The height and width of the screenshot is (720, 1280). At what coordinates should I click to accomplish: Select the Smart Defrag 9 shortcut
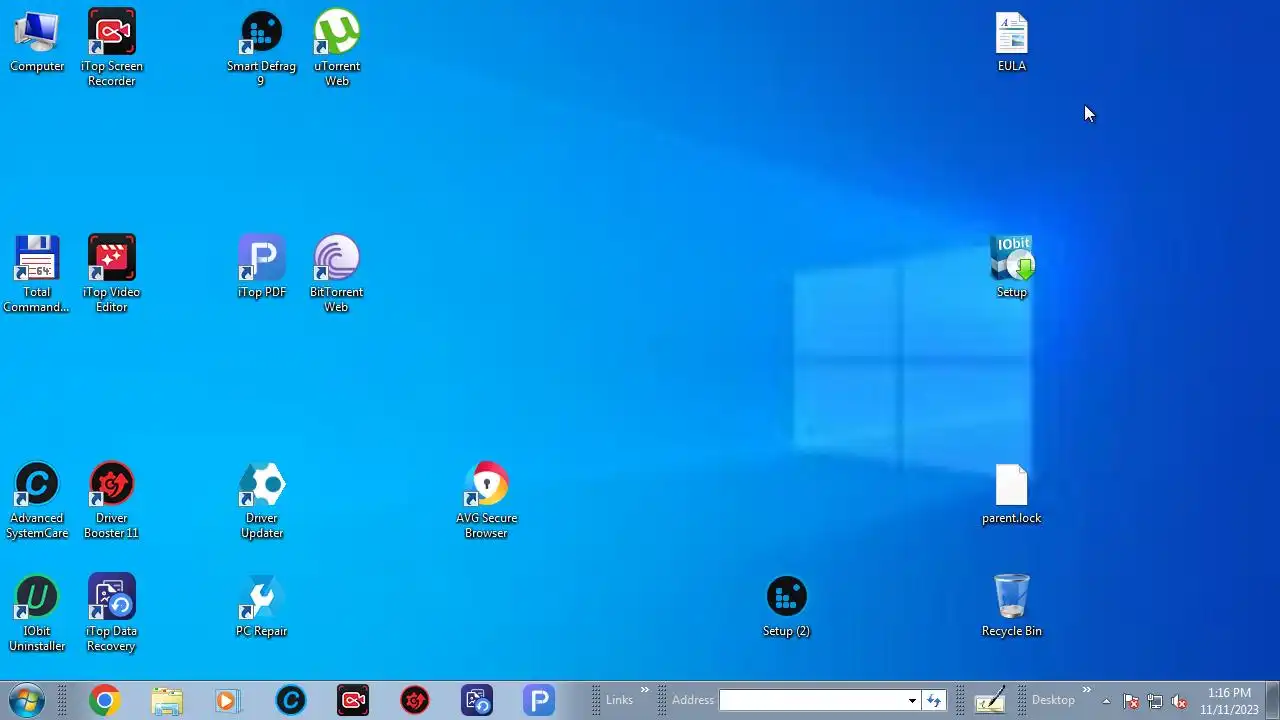pyautogui.click(x=261, y=48)
